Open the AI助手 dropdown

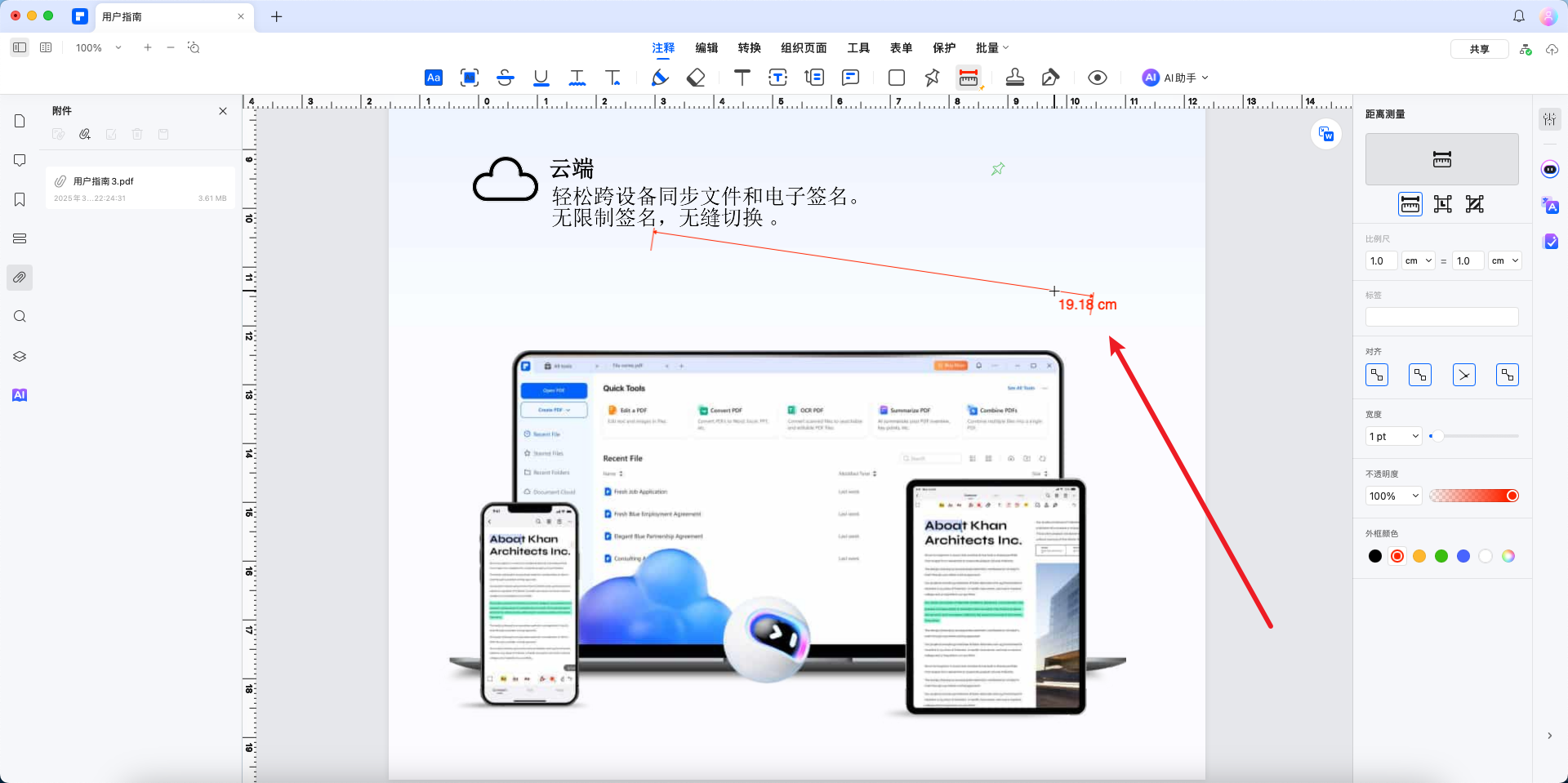click(x=1174, y=78)
